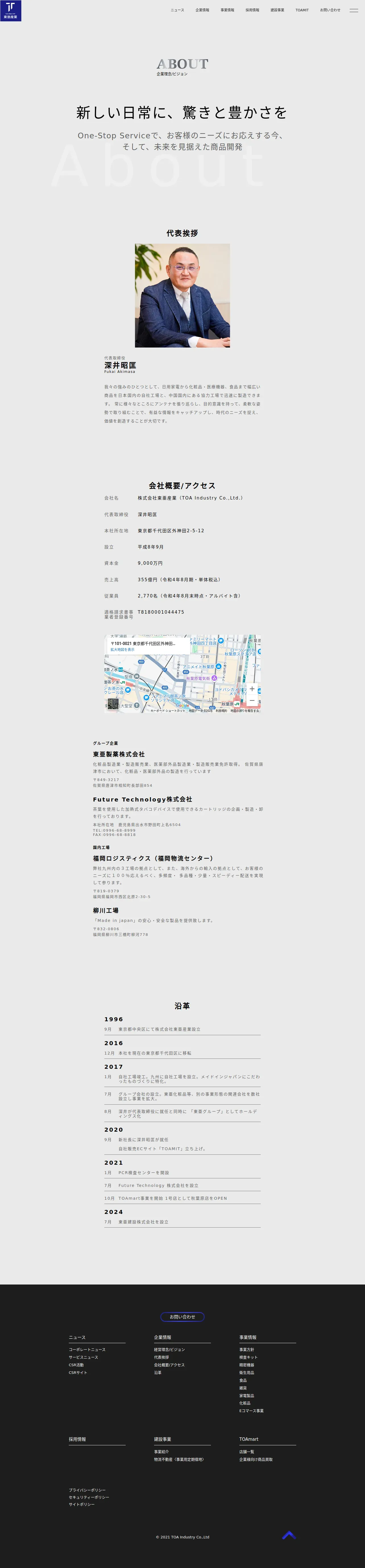Open the footer CSRサイト link
Image resolution: width=365 pixels, height=1568 pixels.
point(78,1373)
